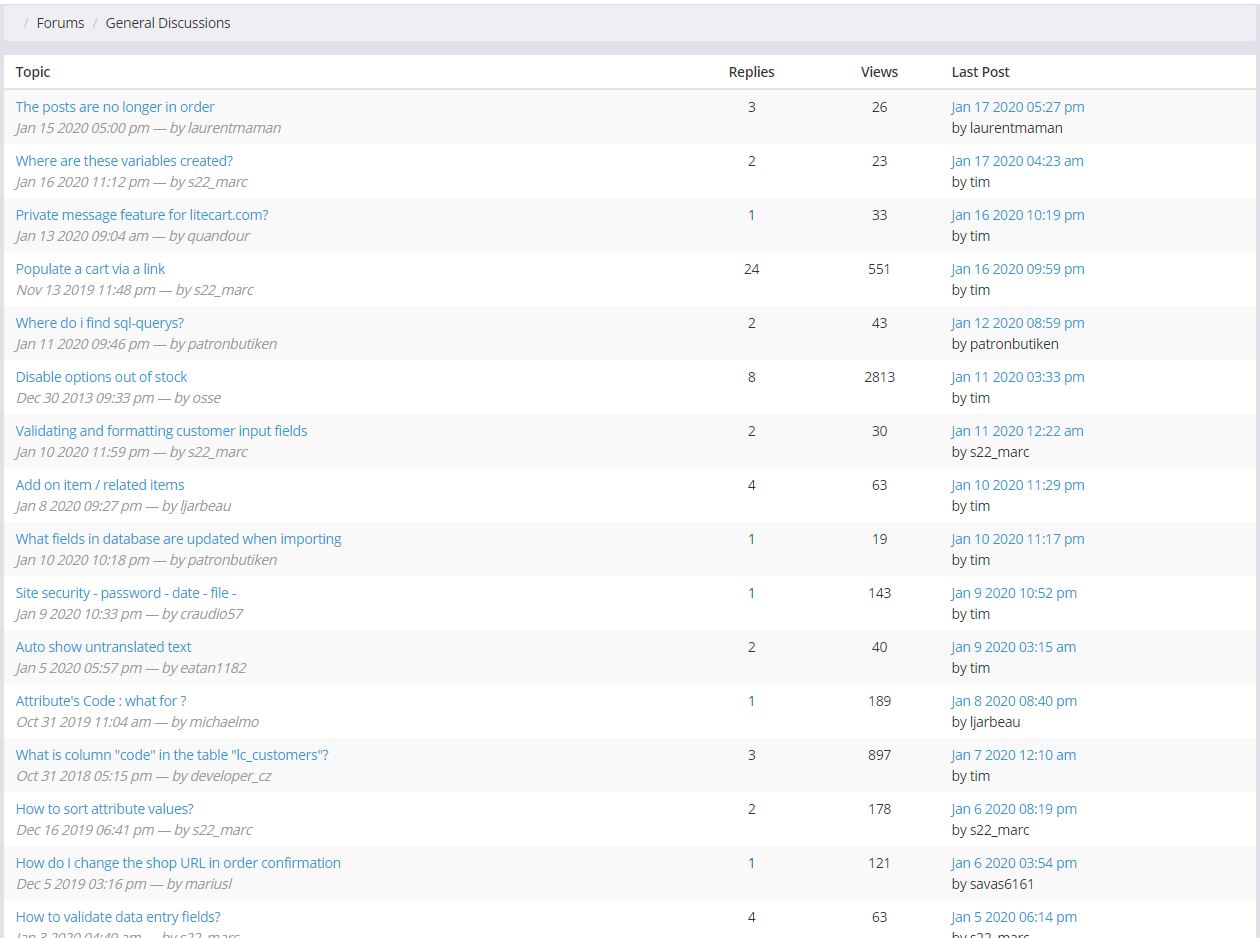Open 'Where are these variables created?' topic
The image size is (1260, 938).
(124, 161)
